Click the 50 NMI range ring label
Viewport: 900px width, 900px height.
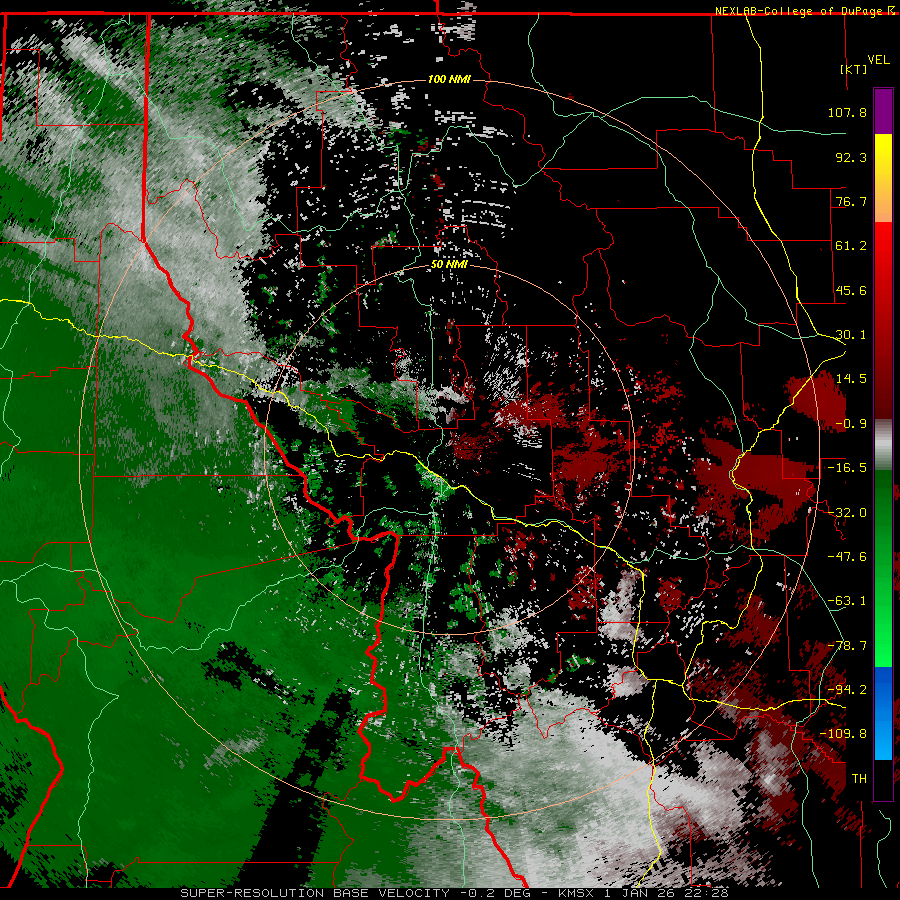pyautogui.click(x=449, y=265)
